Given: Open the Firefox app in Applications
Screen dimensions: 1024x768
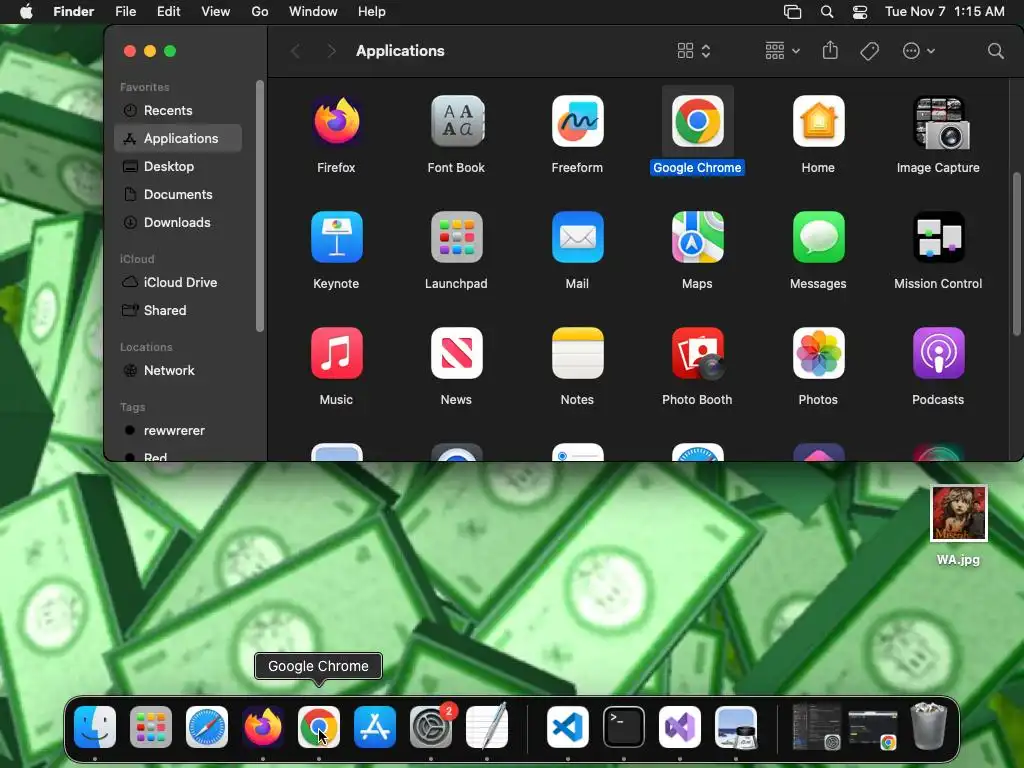Looking at the screenshot, I should [x=336, y=121].
